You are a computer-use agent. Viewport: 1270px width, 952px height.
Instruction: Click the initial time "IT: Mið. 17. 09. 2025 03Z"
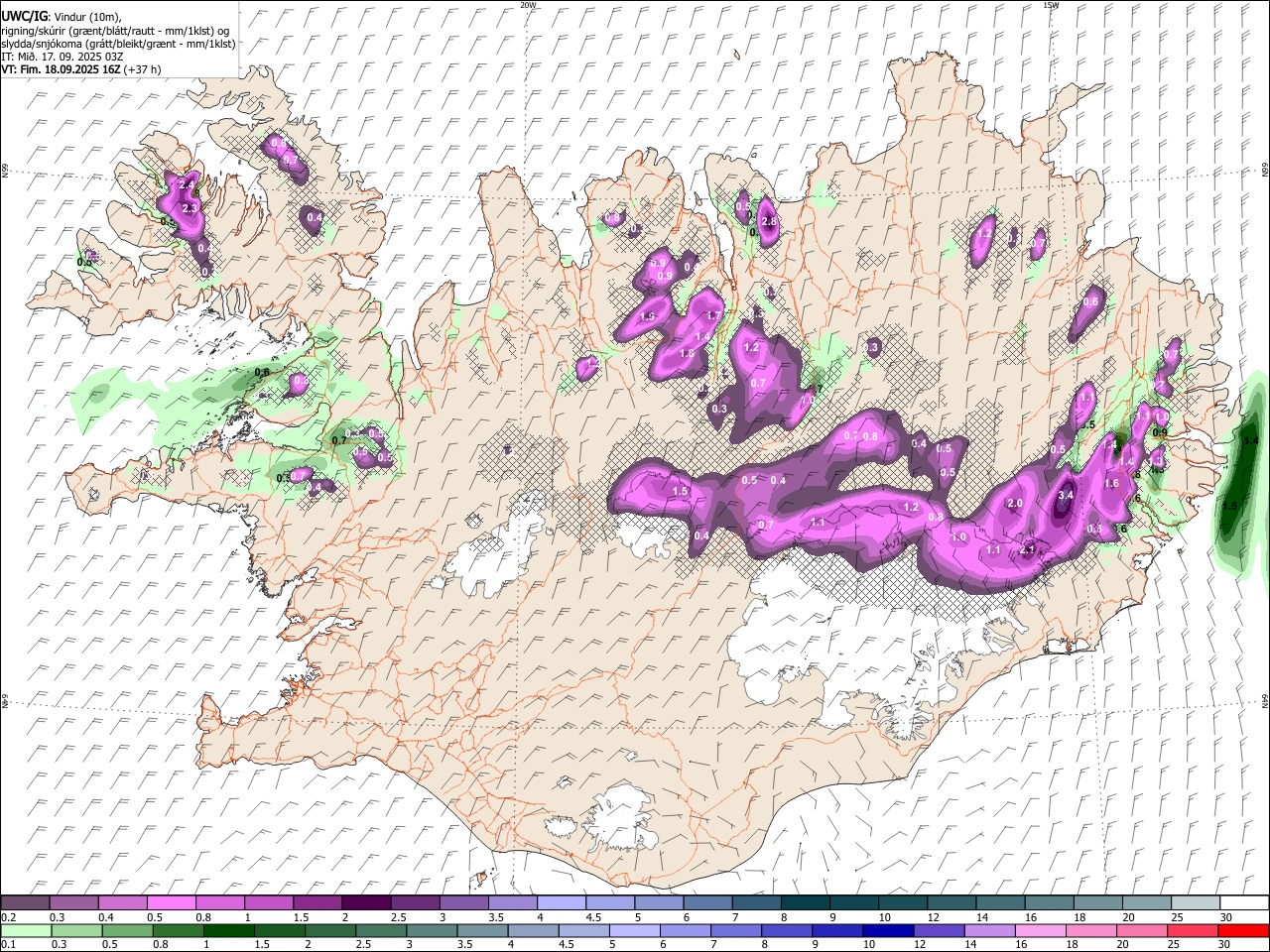pyautogui.click(x=63, y=57)
